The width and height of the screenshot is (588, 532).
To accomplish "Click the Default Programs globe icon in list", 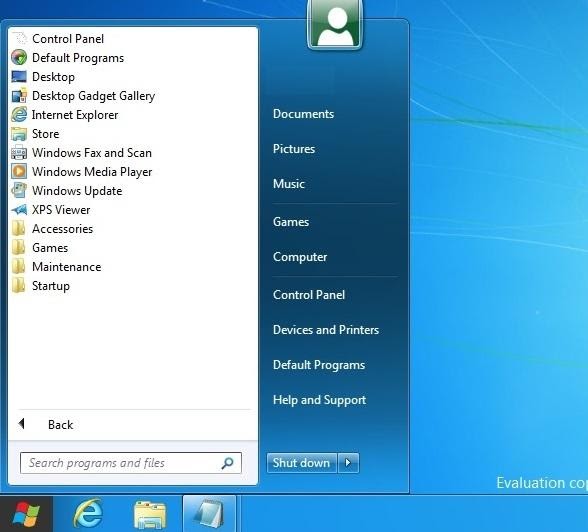I will point(19,58).
